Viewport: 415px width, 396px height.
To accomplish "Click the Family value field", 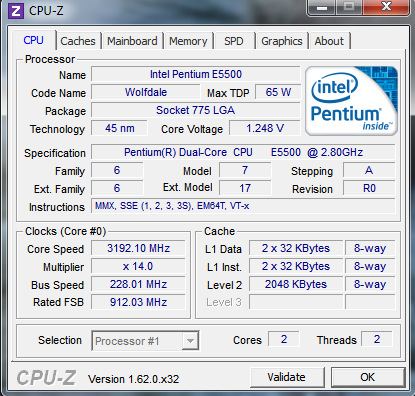I will pyautogui.click(x=117, y=170).
